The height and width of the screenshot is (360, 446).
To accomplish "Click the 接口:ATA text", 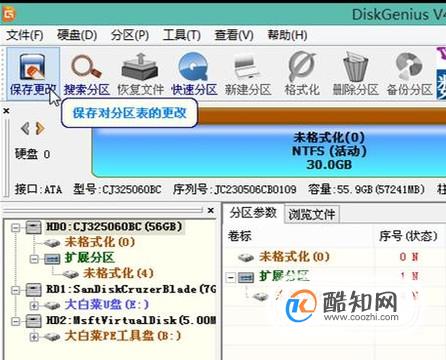I will click(38, 189).
